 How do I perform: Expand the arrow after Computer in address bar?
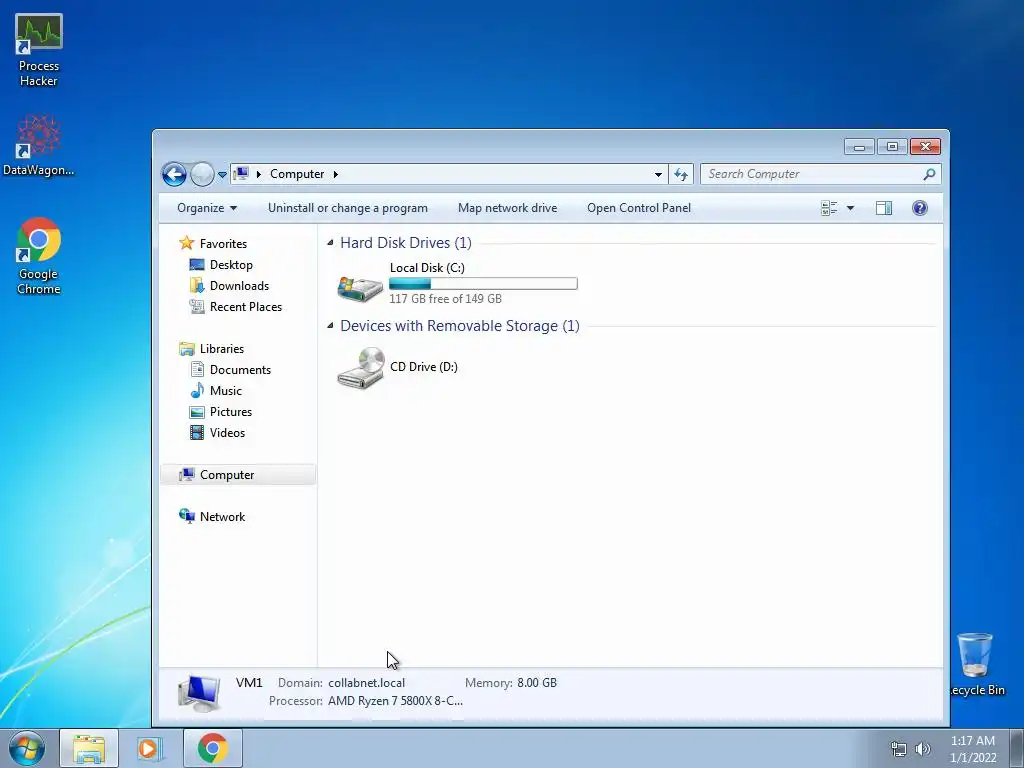coord(336,174)
